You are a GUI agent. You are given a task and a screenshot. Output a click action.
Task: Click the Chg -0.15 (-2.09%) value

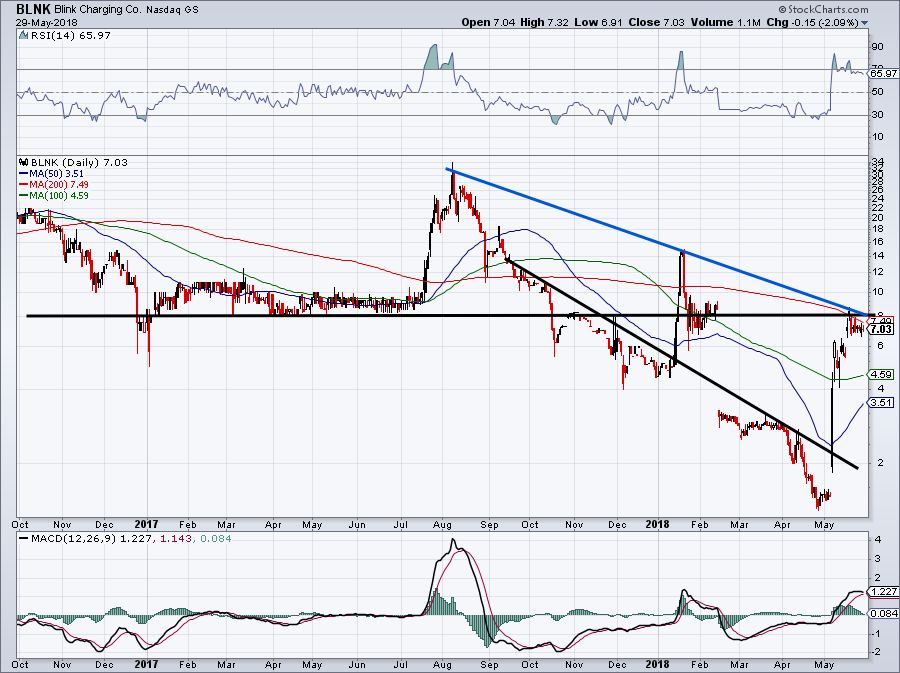point(812,22)
